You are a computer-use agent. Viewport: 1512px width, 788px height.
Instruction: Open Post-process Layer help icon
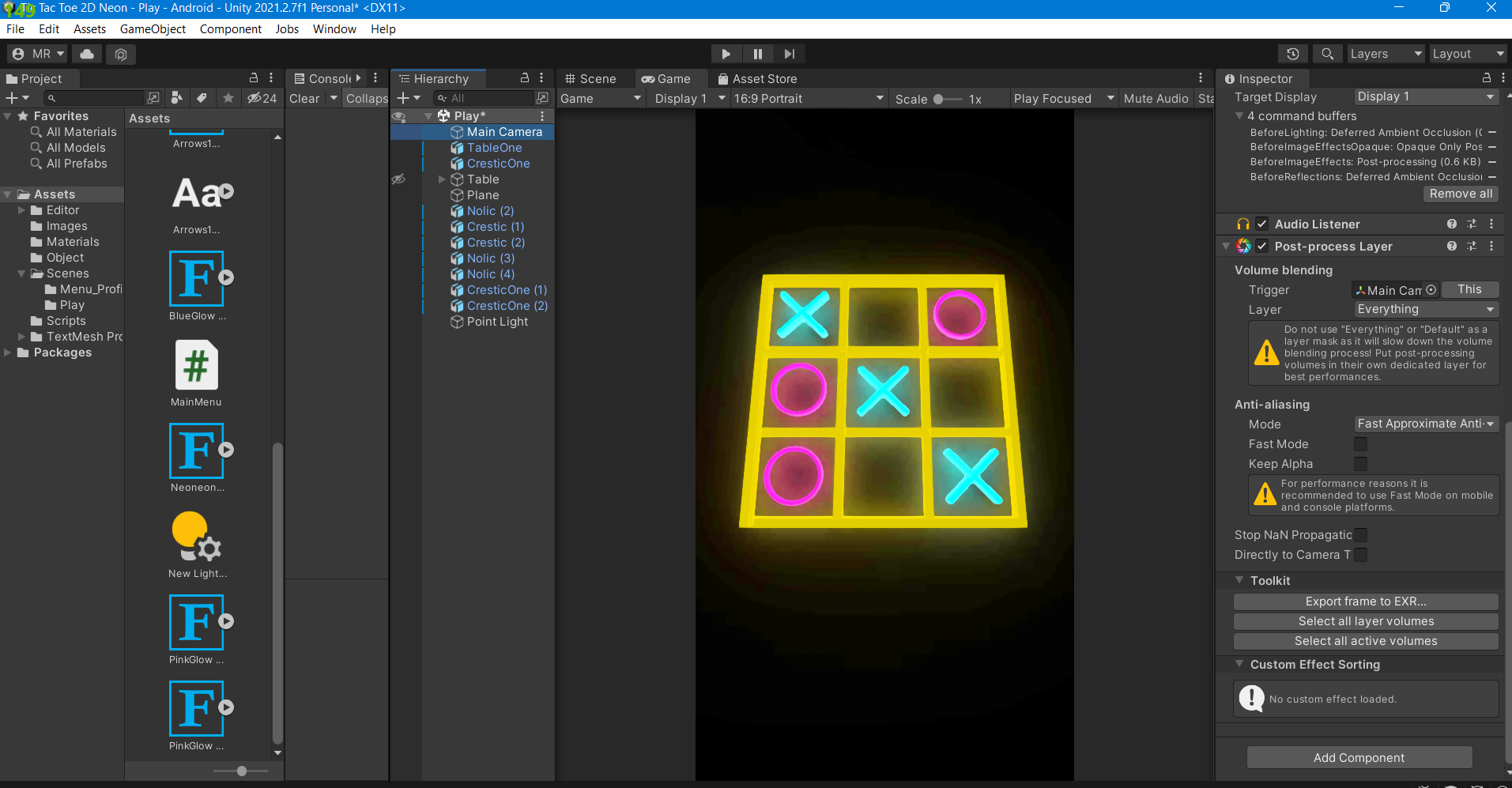click(x=1452, y=247)
